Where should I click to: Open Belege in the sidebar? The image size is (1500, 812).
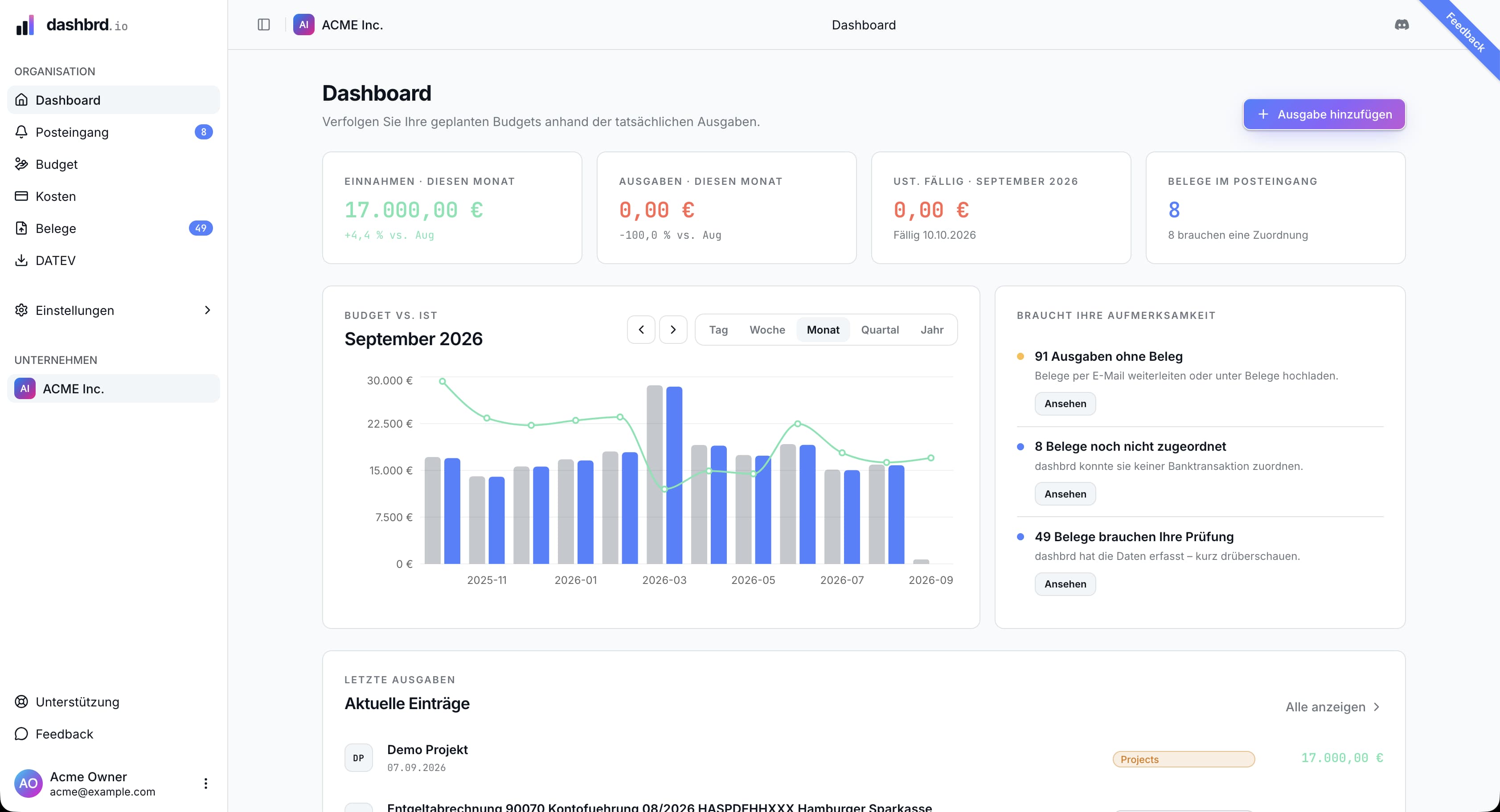[114, 228]
